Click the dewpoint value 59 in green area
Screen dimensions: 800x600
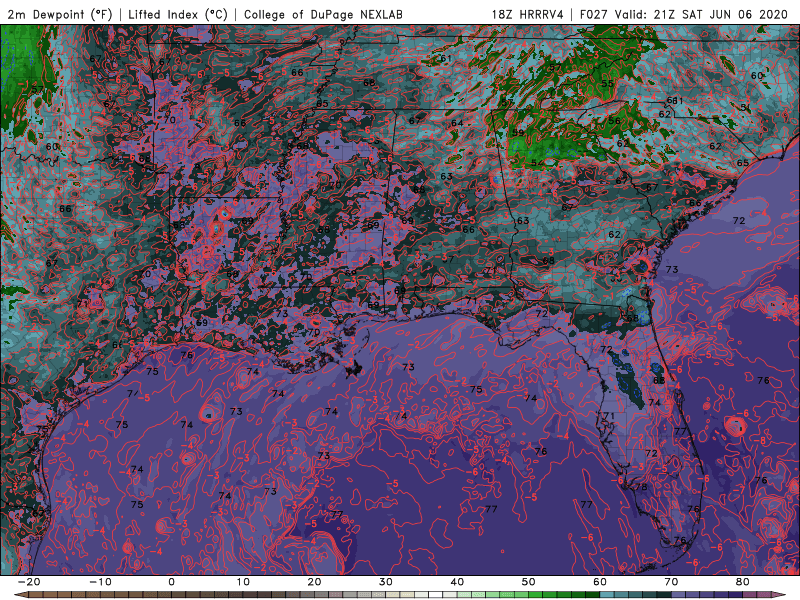click(x=518, y=132)
